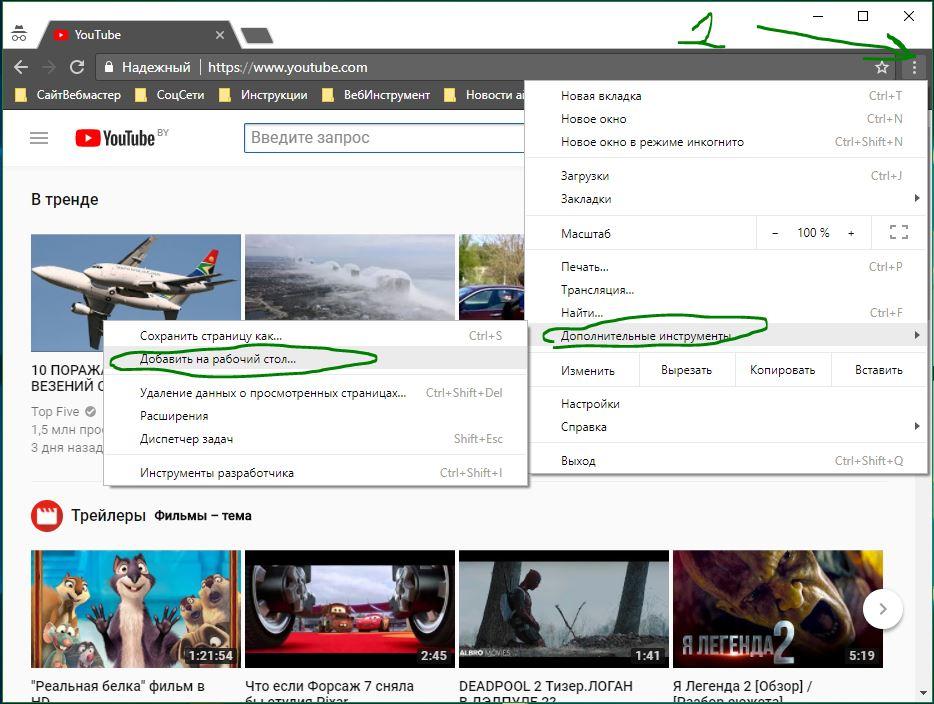
Task: Click Я Легенда 2 [Обзор] title
Action: pyautogui.click(x=742, y=692)
